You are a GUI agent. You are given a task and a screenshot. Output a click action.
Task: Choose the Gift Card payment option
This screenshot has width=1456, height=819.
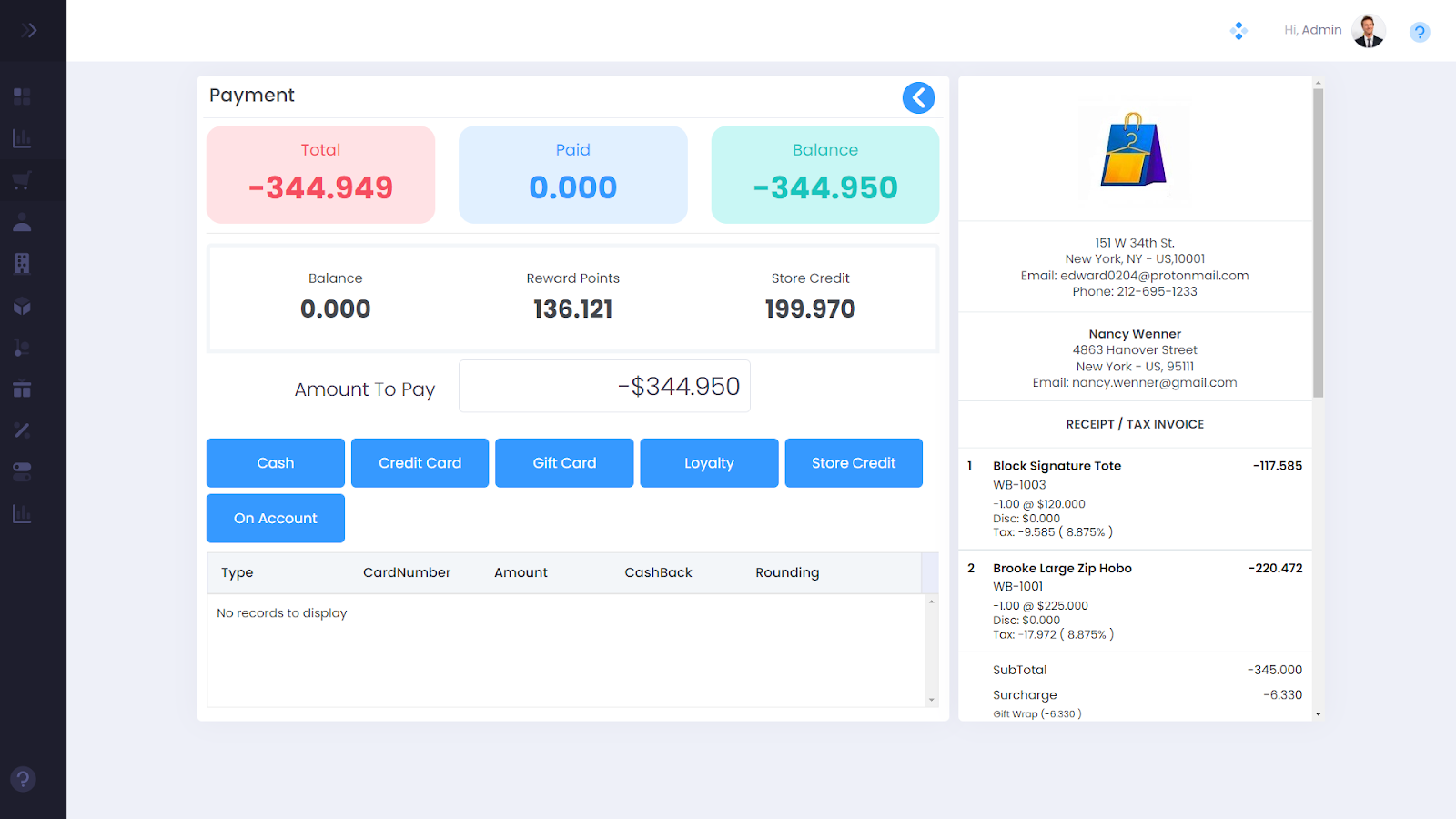[x=564, y=463]
